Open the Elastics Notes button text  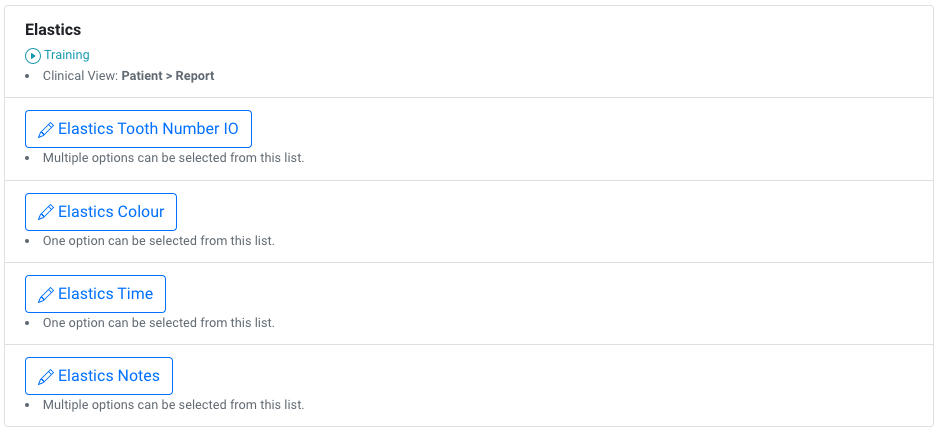(x=109, y=376)
